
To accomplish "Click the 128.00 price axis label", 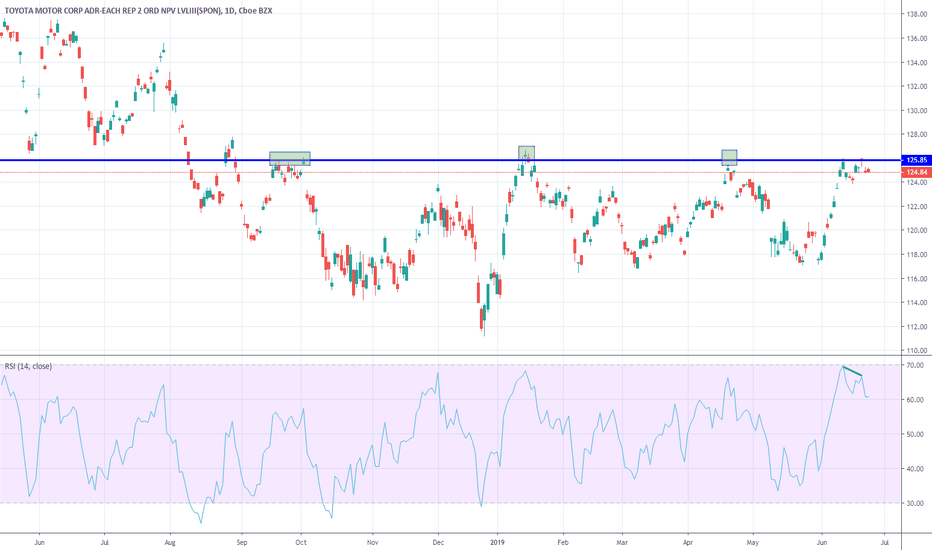I will click(917, 134).
